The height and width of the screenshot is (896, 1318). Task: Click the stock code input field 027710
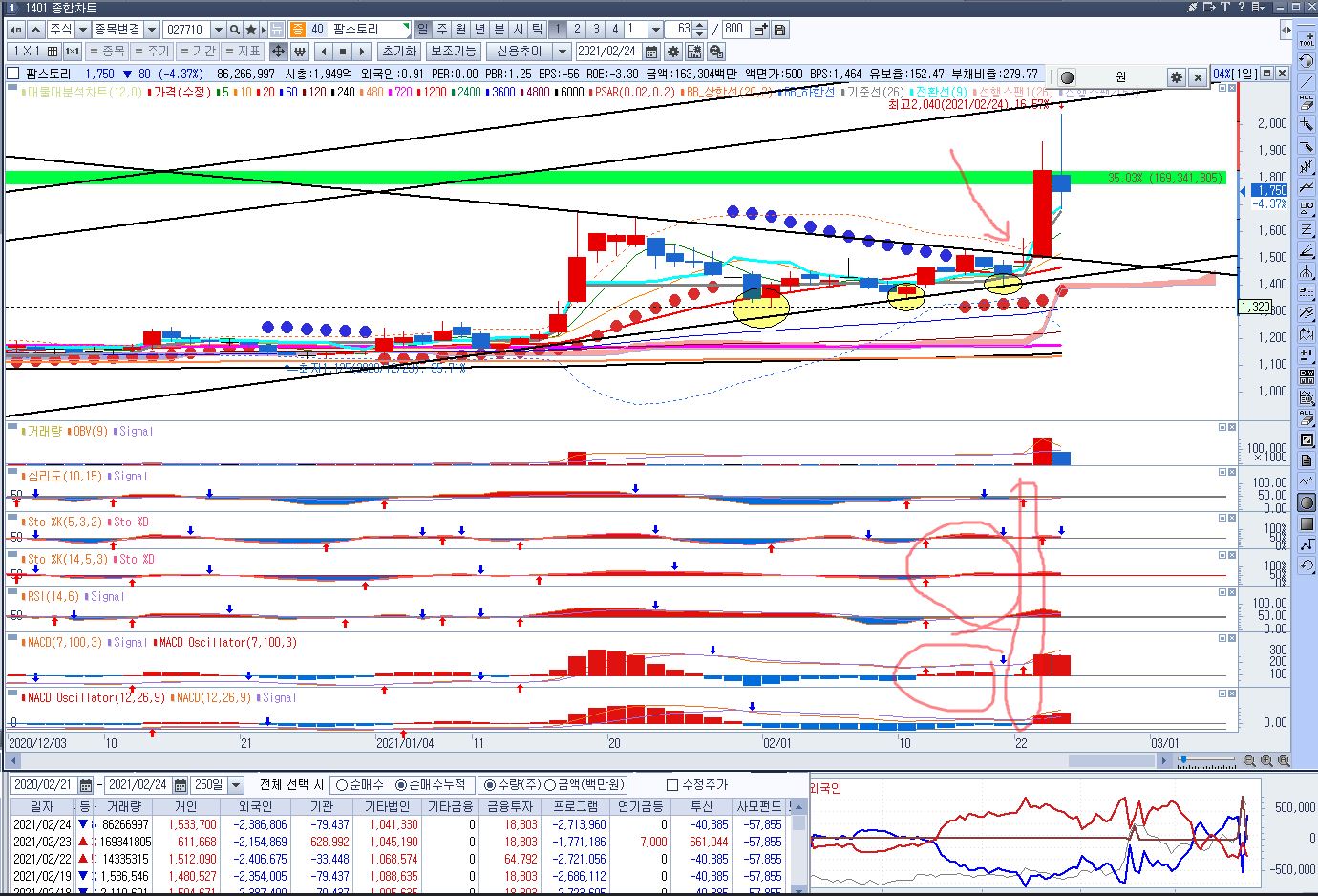(186, 30)
